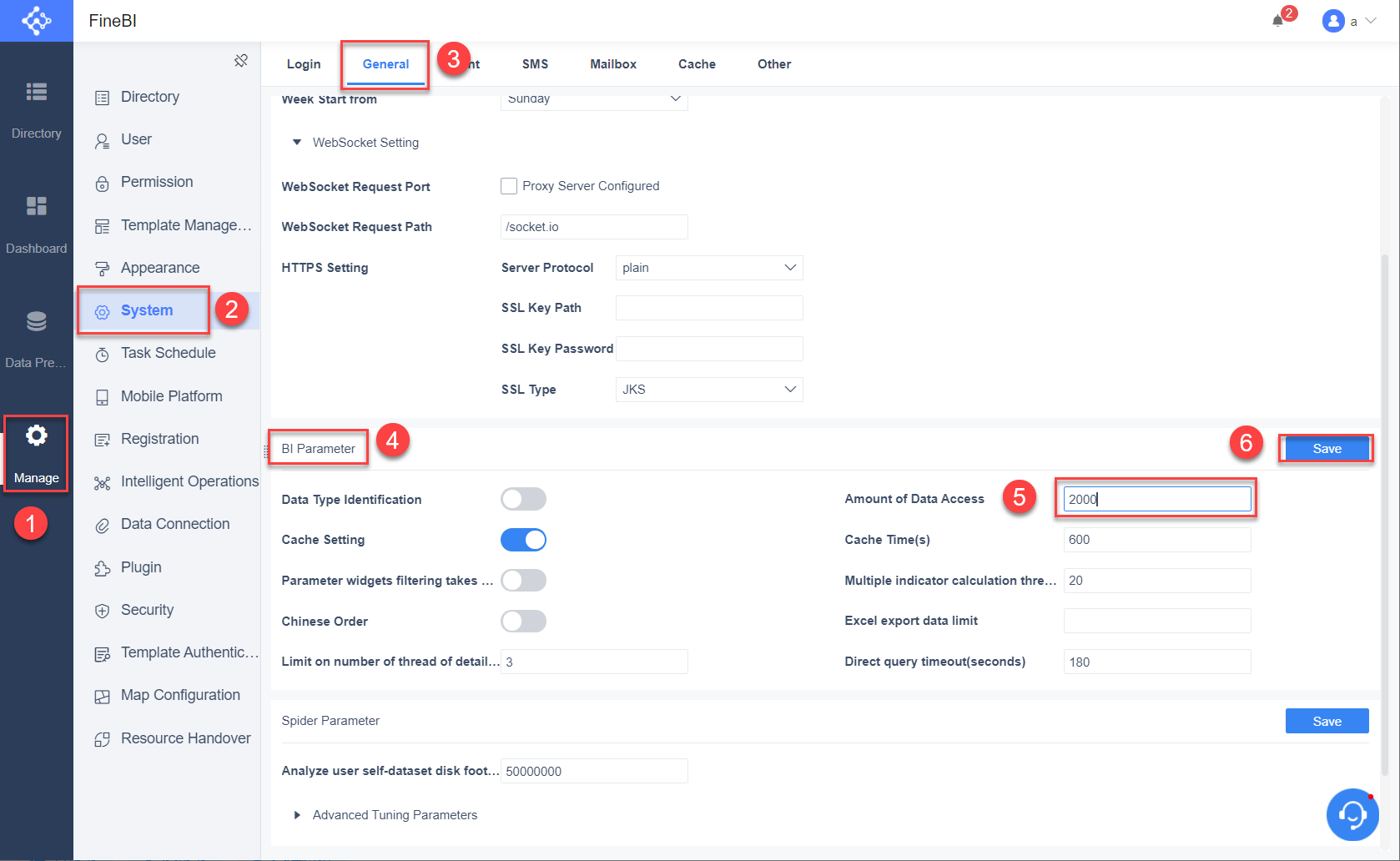Open Data Preparation in the dark sidebar
This screenshot has width=1400, height=861.
coord(37,340)
